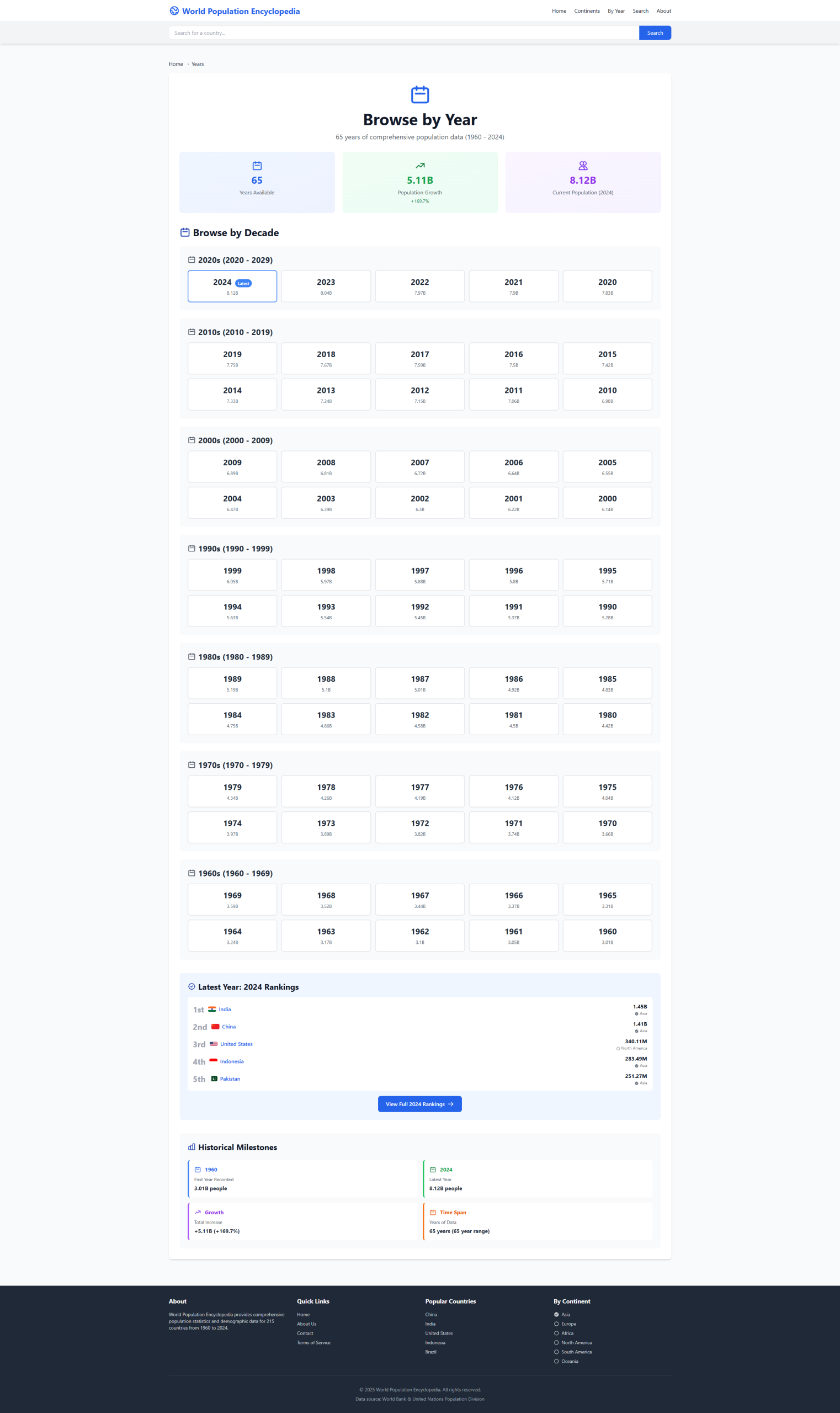Image resolution: width=840 pixels, height=1413 pixels.
Task: Click the orange Time Span calendar icon
Action: (433, 1213)
